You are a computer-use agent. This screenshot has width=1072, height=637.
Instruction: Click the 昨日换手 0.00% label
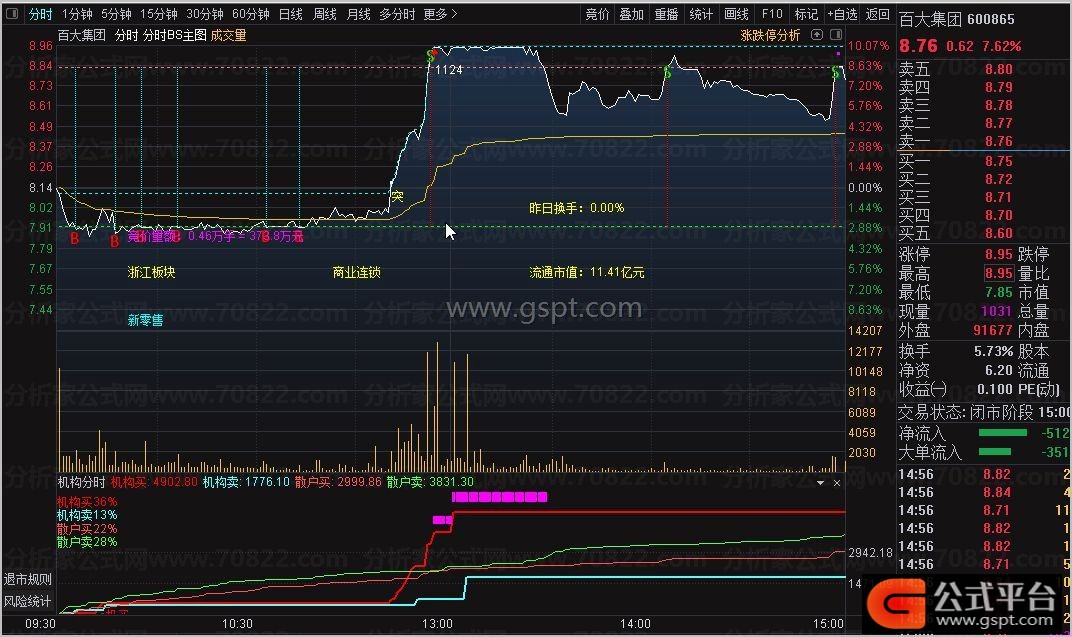tap(576, 208)
